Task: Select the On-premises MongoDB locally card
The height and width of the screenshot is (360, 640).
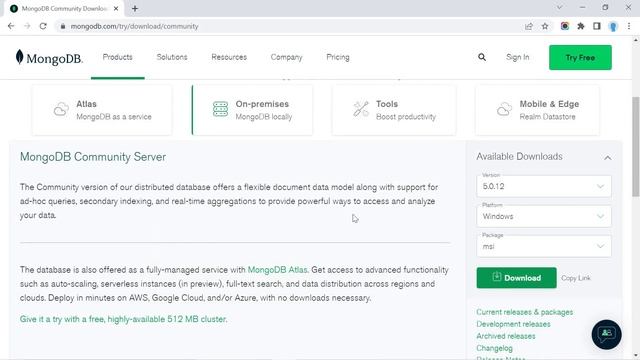Action: pyautogui.click(x=252, y=110)
